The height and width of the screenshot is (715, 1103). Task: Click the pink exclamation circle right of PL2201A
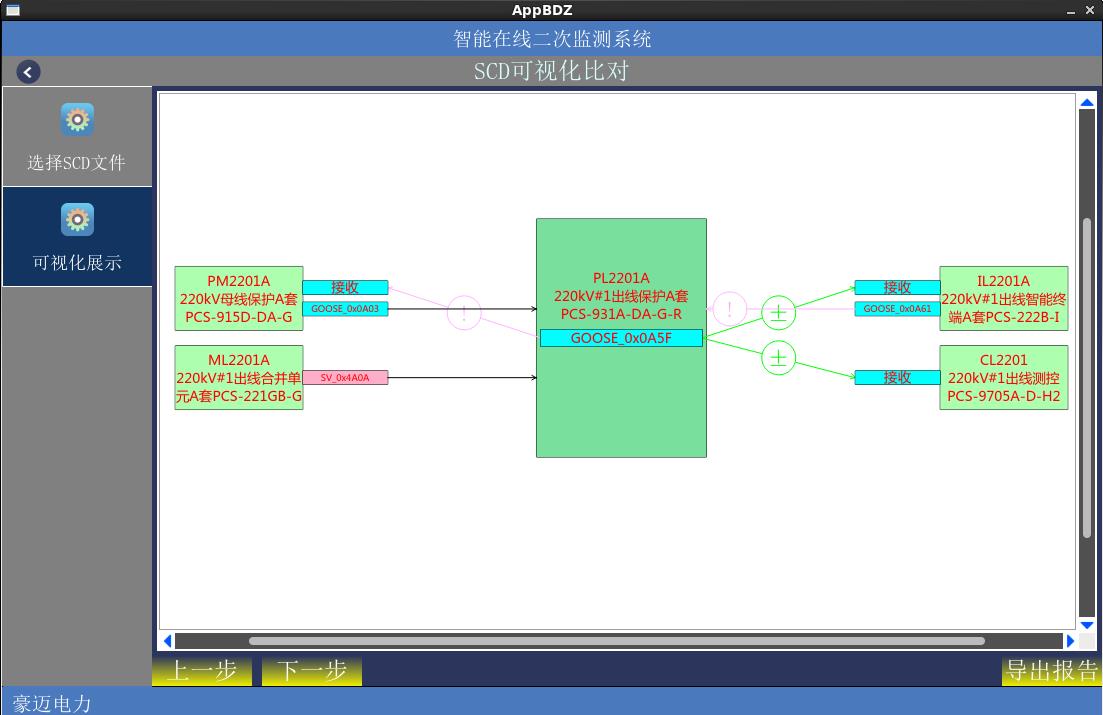point(730,310)
